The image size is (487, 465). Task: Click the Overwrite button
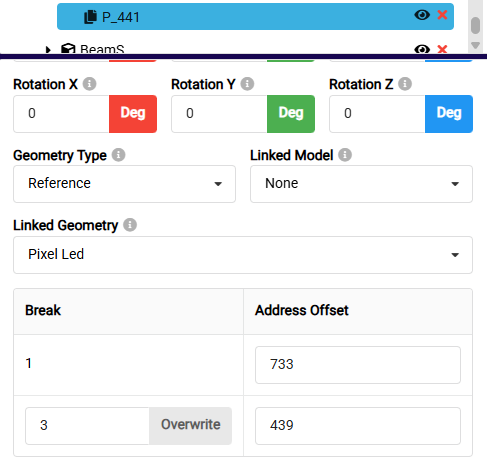[190, 426]
